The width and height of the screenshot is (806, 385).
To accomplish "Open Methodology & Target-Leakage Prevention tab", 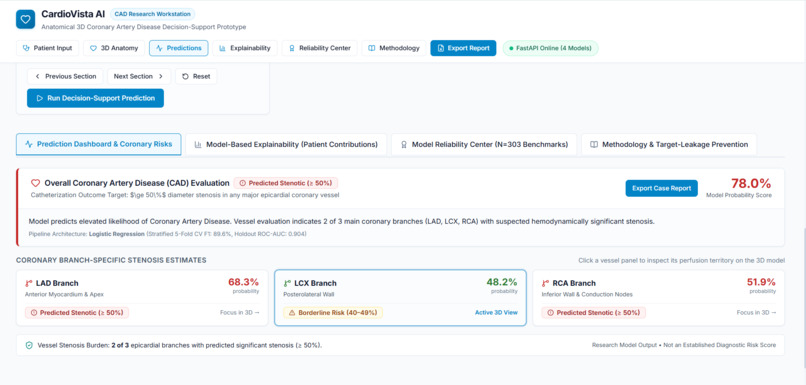I will coord(669,144).
